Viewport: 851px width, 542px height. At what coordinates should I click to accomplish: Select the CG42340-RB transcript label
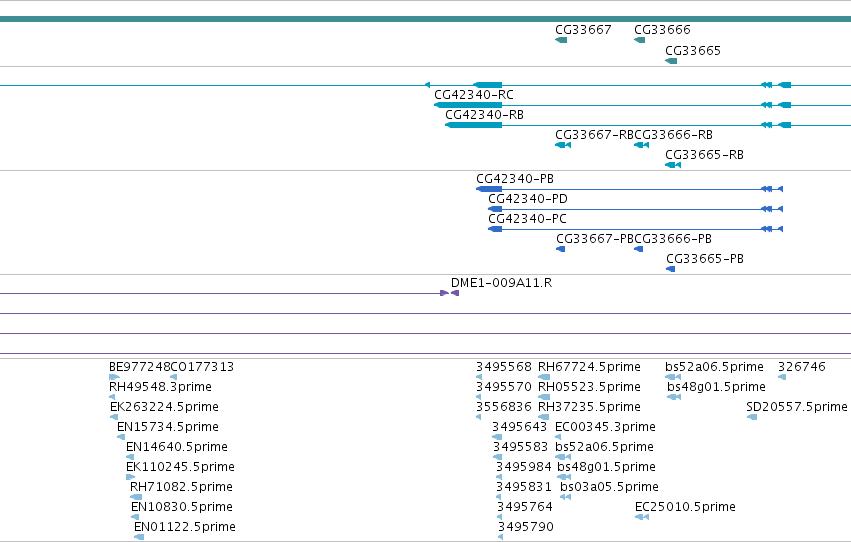pyautogui.click(x=485, y=115)
